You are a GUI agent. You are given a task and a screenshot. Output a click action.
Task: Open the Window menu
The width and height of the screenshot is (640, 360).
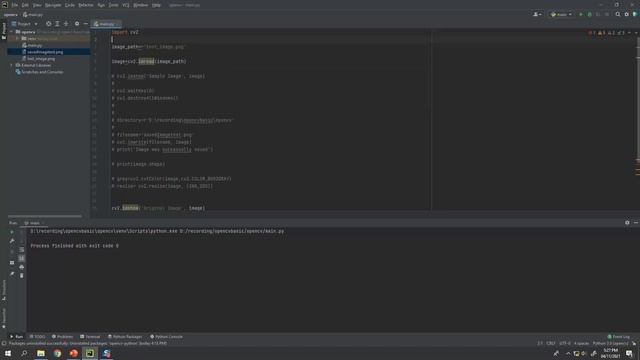[141, 5]
